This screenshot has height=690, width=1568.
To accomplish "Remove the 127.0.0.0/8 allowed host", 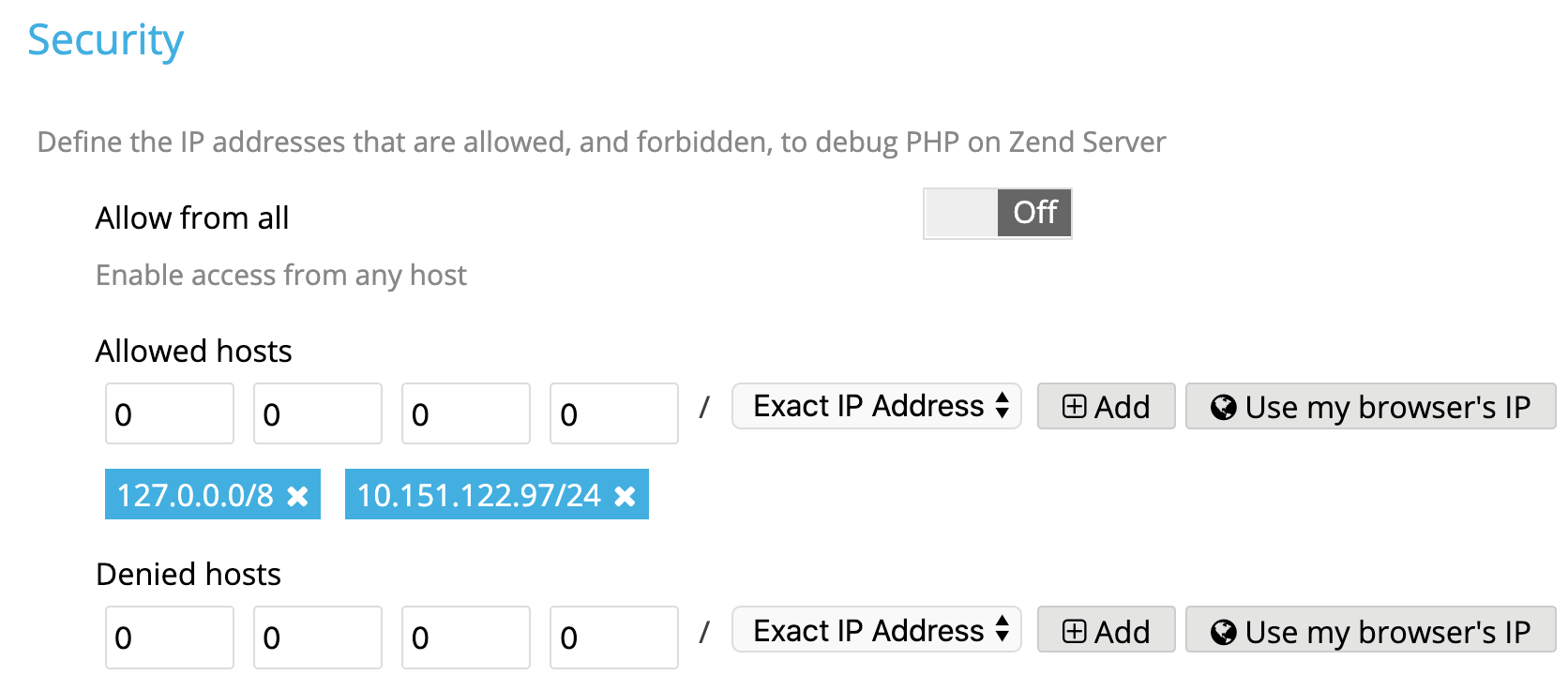I will click(x=297, y=496).
